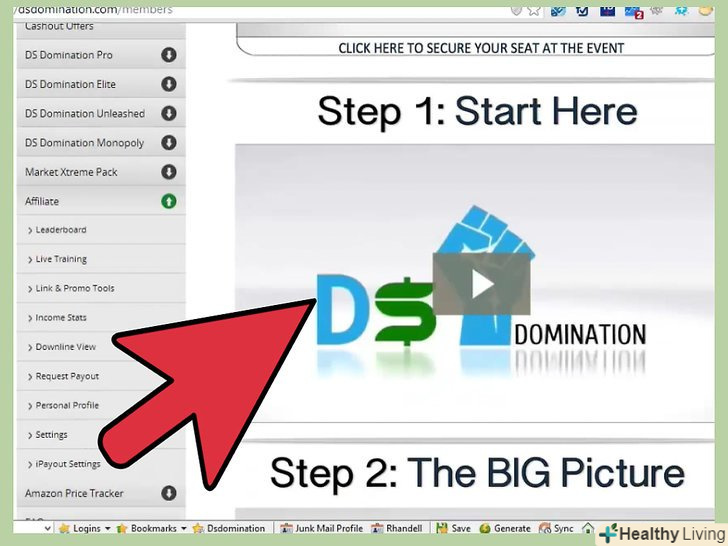Click the shield icon in address bar
The width and height of the screenshot is (728, 546).
coord(516,10)
